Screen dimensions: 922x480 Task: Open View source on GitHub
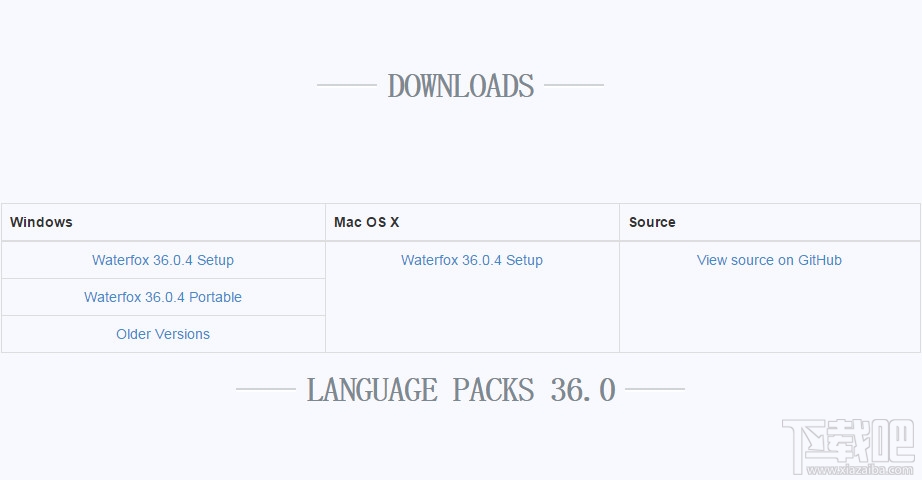769,260
